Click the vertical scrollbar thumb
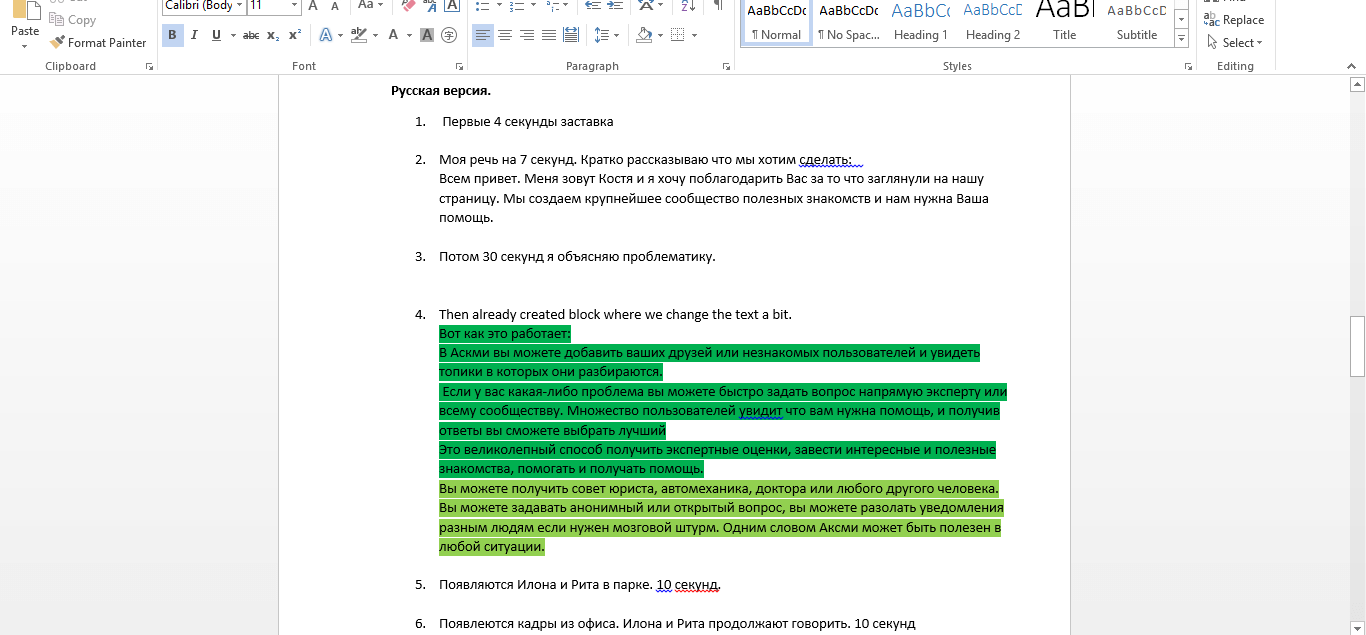Screen dimensions: 1366x635 [1357, 346]
